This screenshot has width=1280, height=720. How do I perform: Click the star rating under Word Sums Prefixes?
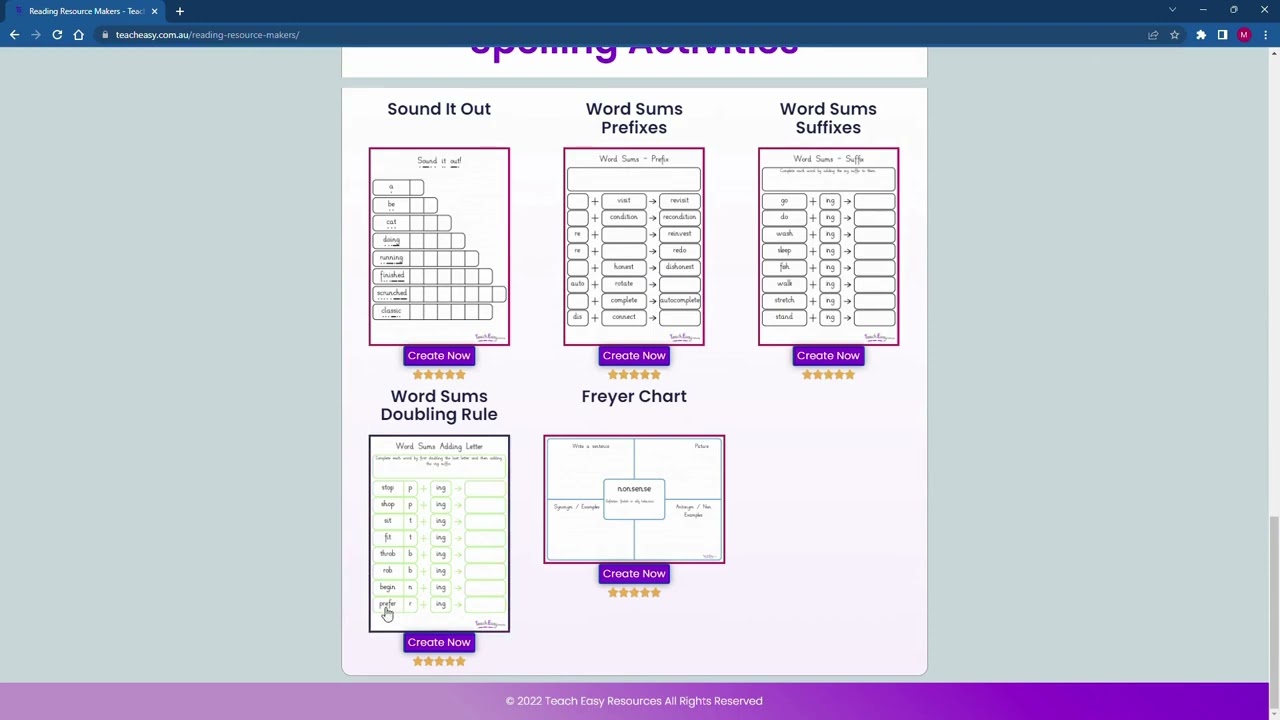coord(634,375)
